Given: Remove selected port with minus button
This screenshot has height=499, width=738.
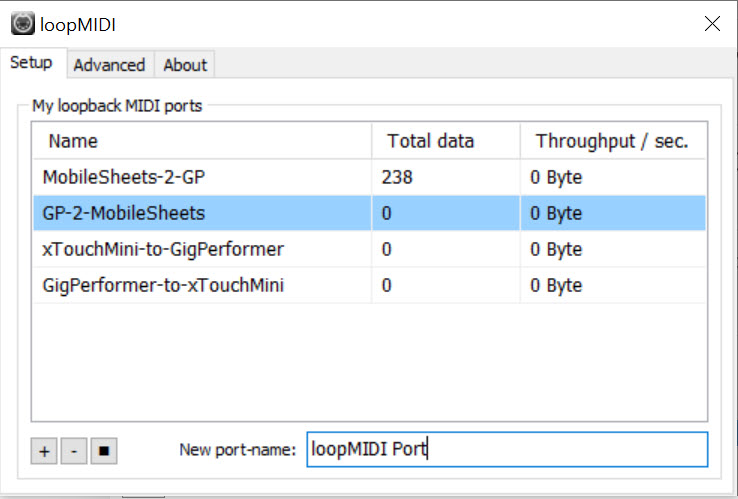Looking at the screenshot, I should click(x=74, y=451).
